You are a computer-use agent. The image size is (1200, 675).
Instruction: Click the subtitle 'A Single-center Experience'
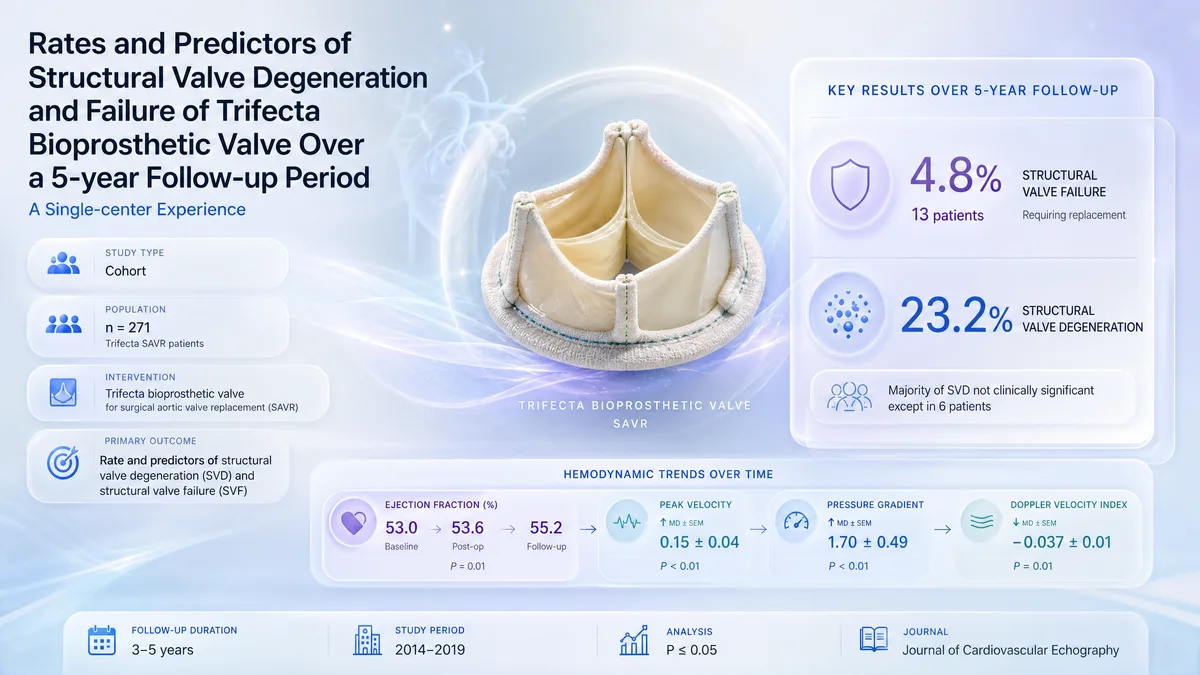click(137, 209)
